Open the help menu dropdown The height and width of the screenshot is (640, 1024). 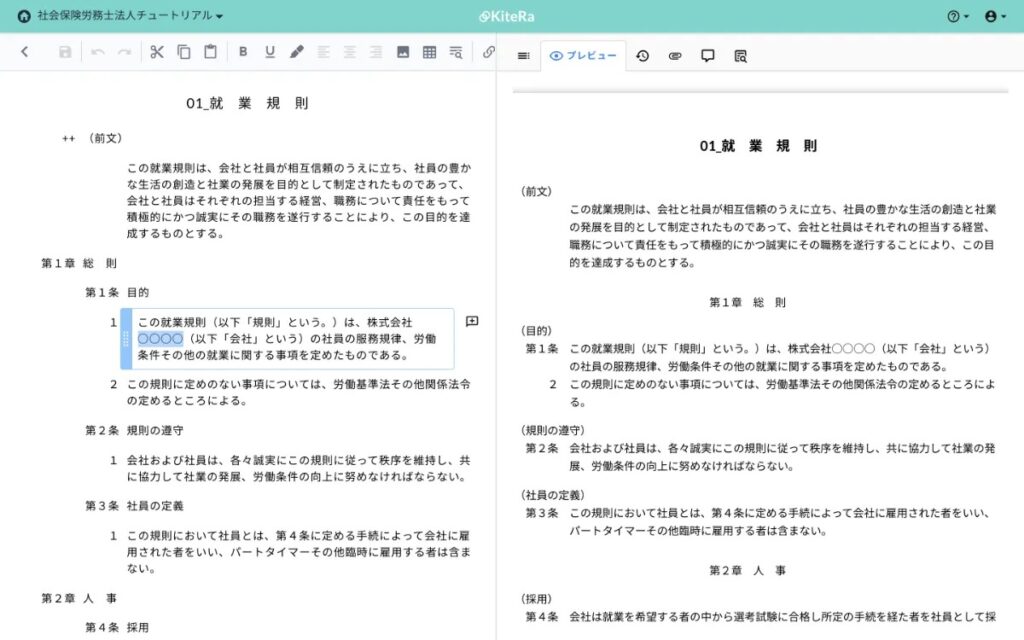click(x=958, y=16)
